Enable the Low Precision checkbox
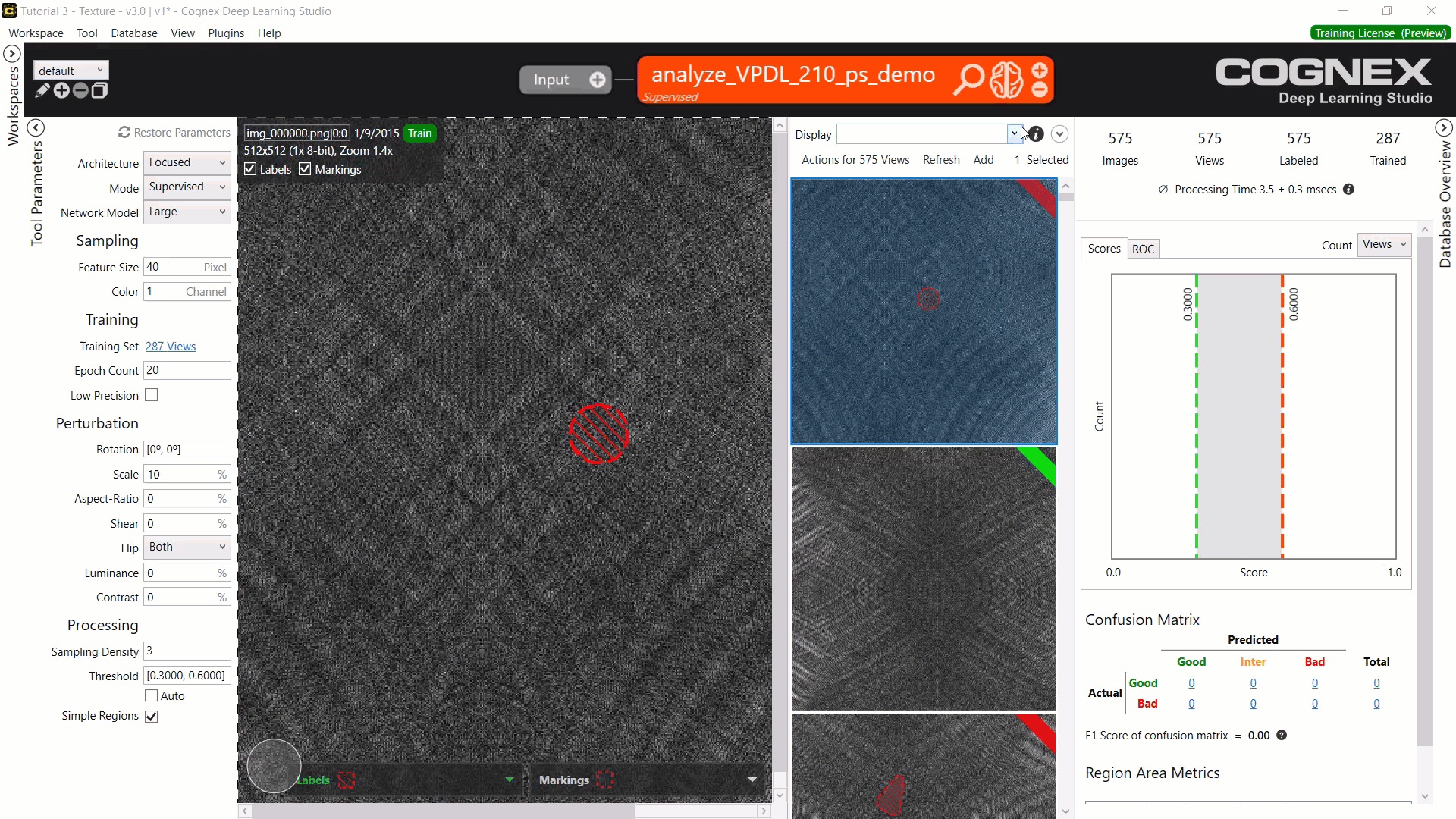1456x819 pixels. coord(152,395)
